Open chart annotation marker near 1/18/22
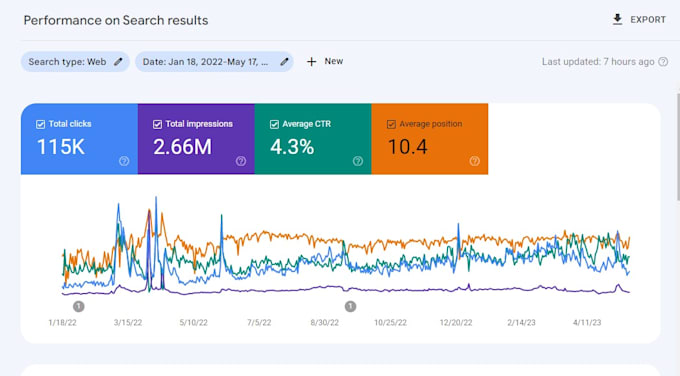 pos(78,307)
